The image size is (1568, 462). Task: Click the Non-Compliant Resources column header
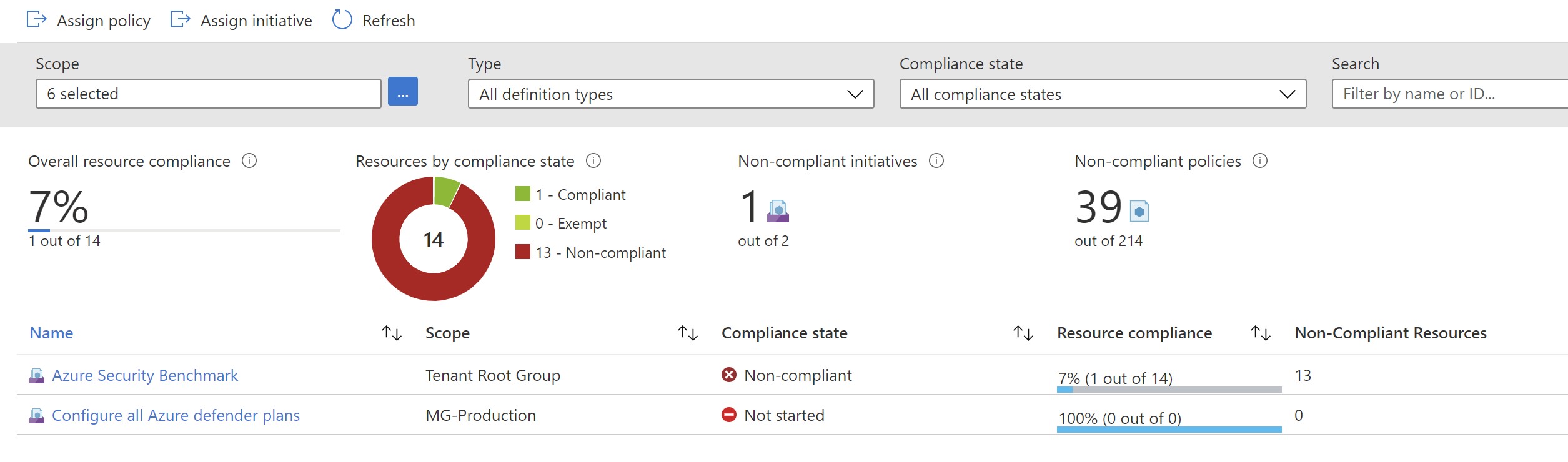click(1391, 333)
